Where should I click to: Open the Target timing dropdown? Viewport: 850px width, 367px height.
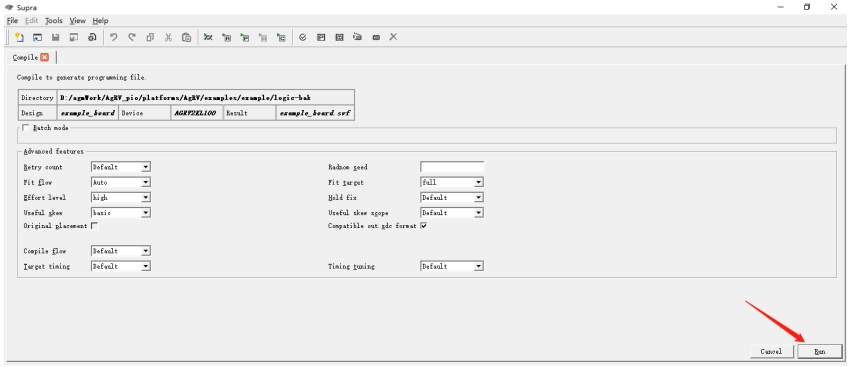click(120, 266)
